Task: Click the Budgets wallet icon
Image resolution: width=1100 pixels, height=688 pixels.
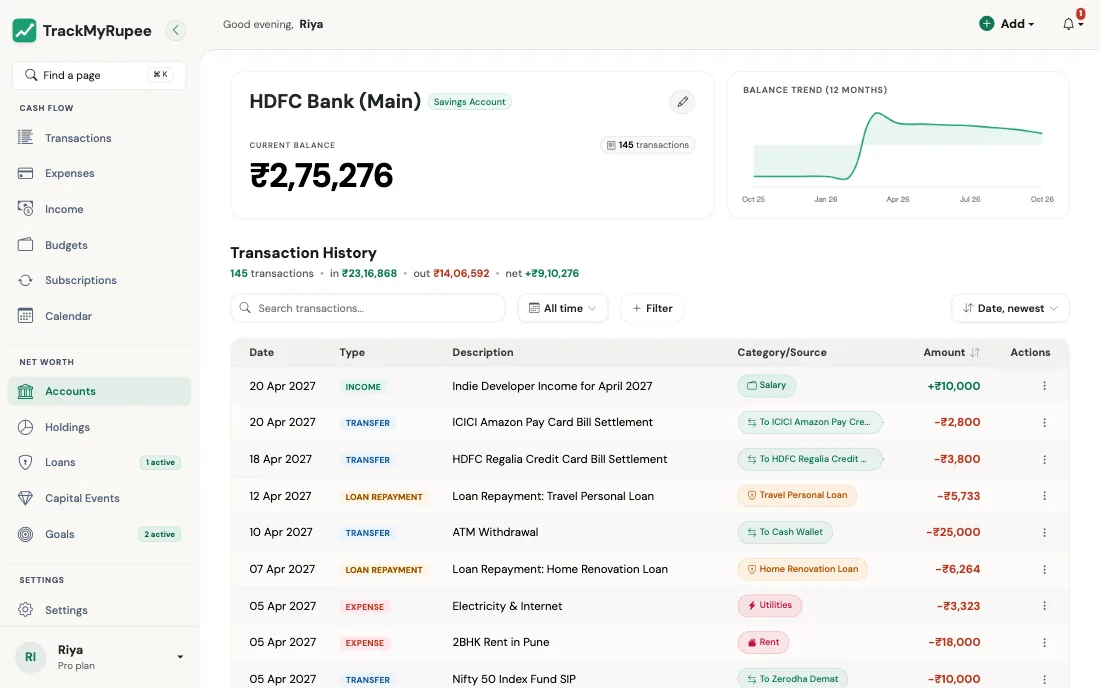Action: (25, 245)
